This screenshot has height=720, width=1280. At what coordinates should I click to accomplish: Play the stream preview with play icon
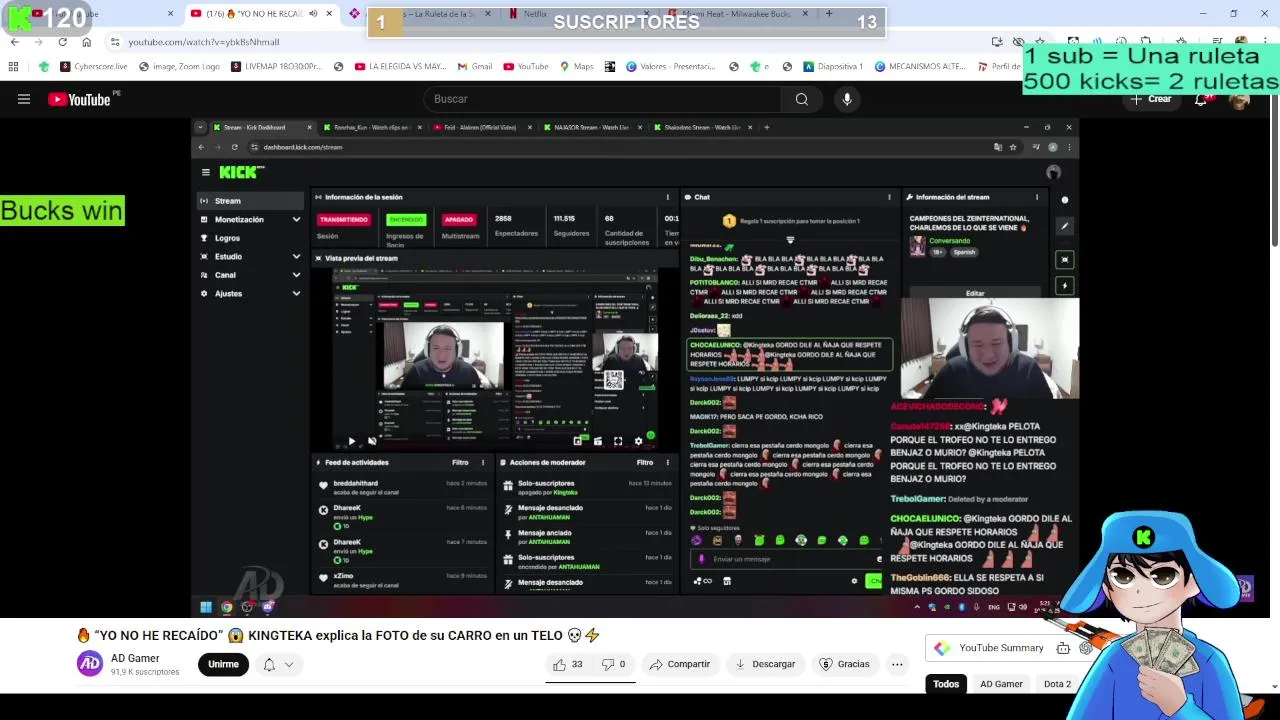[x=351, y=441]
